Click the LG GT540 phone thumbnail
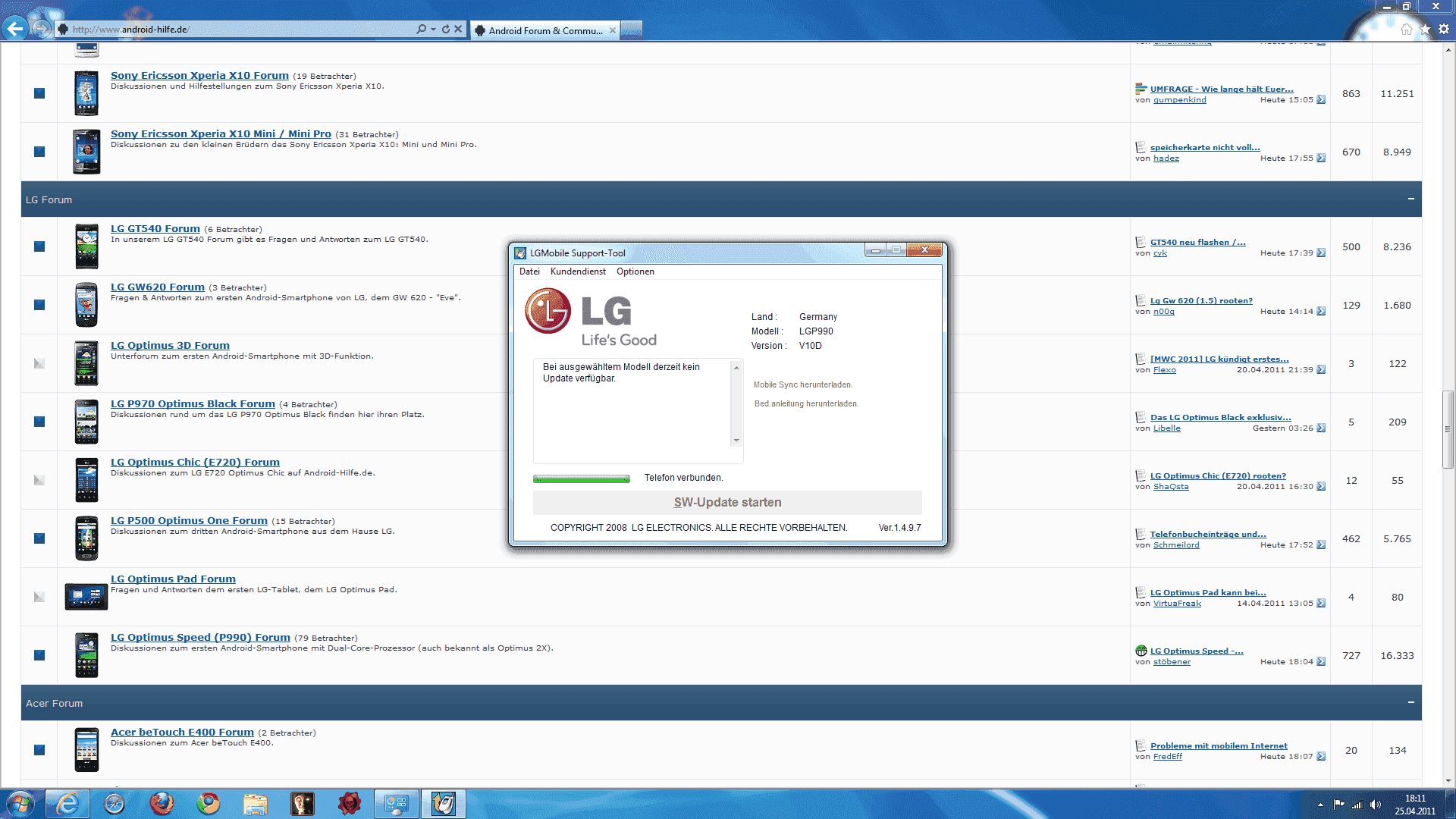Screen dimensions: 1456x819 tap(86, 246)
